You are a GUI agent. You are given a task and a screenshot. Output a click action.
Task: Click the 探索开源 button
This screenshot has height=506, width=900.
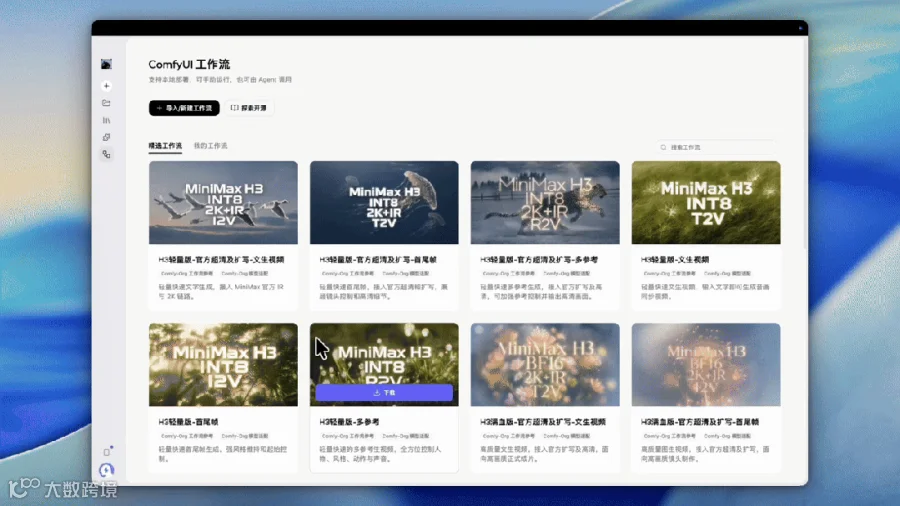tap(249, 108)
